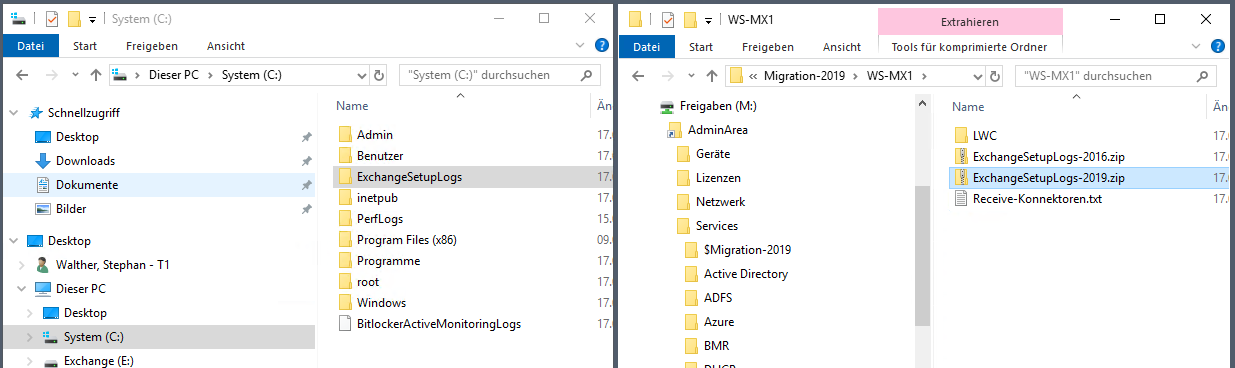
Task: Click properties checkmark icon in System (C:) title bar
Action: pyautogui.click(x=52, y=19)
